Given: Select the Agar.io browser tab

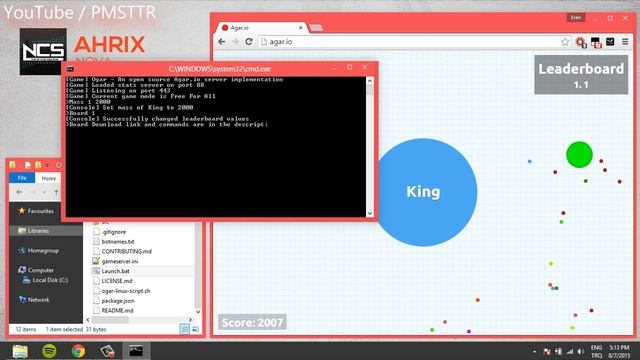Looking at the screenshot, I should 261,28.
